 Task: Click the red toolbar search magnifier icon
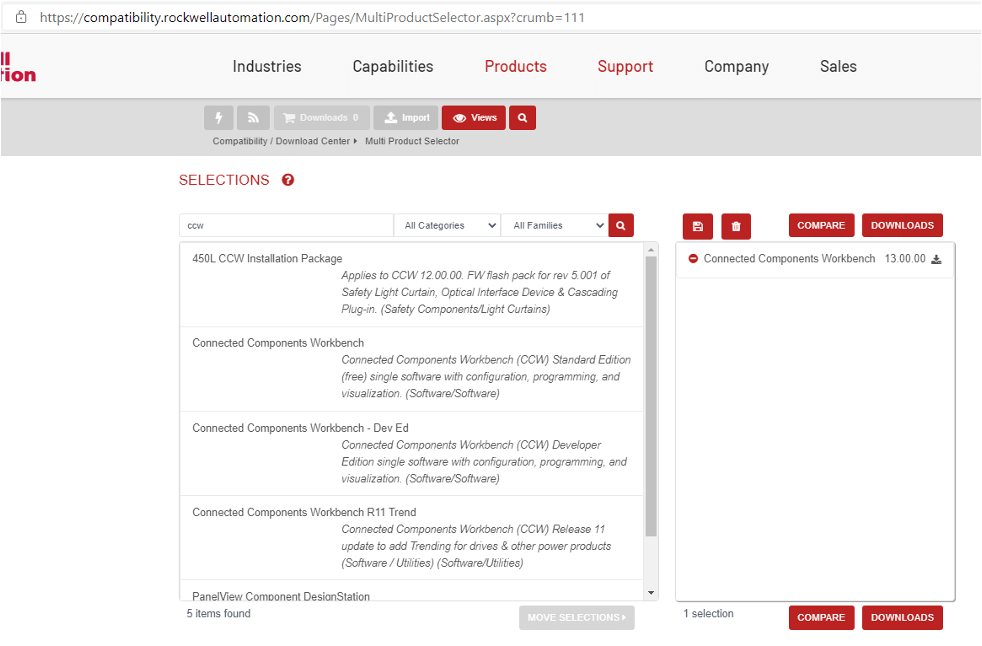point(522,118)
